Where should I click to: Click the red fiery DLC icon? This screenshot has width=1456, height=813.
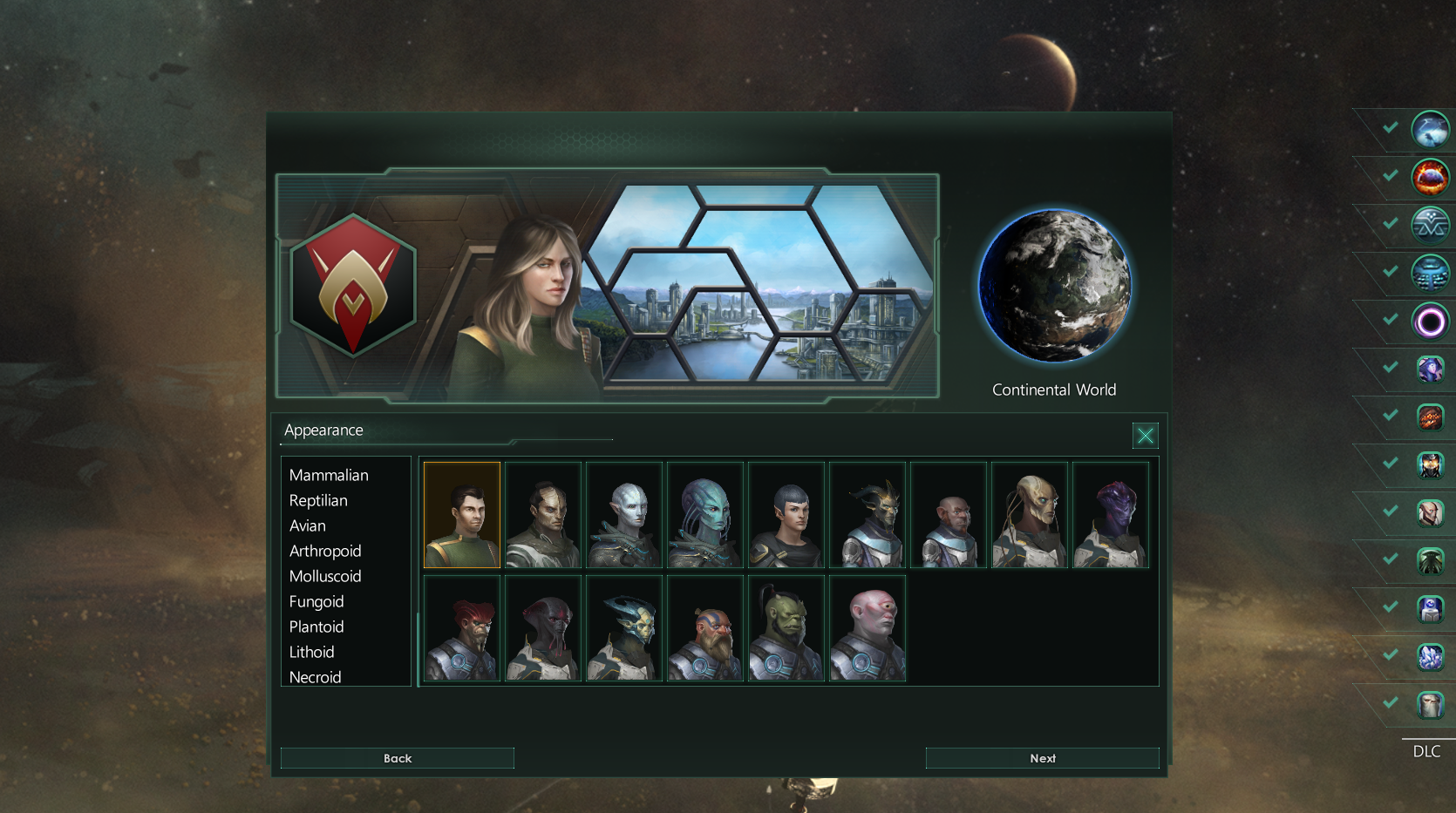[1431, 178]
